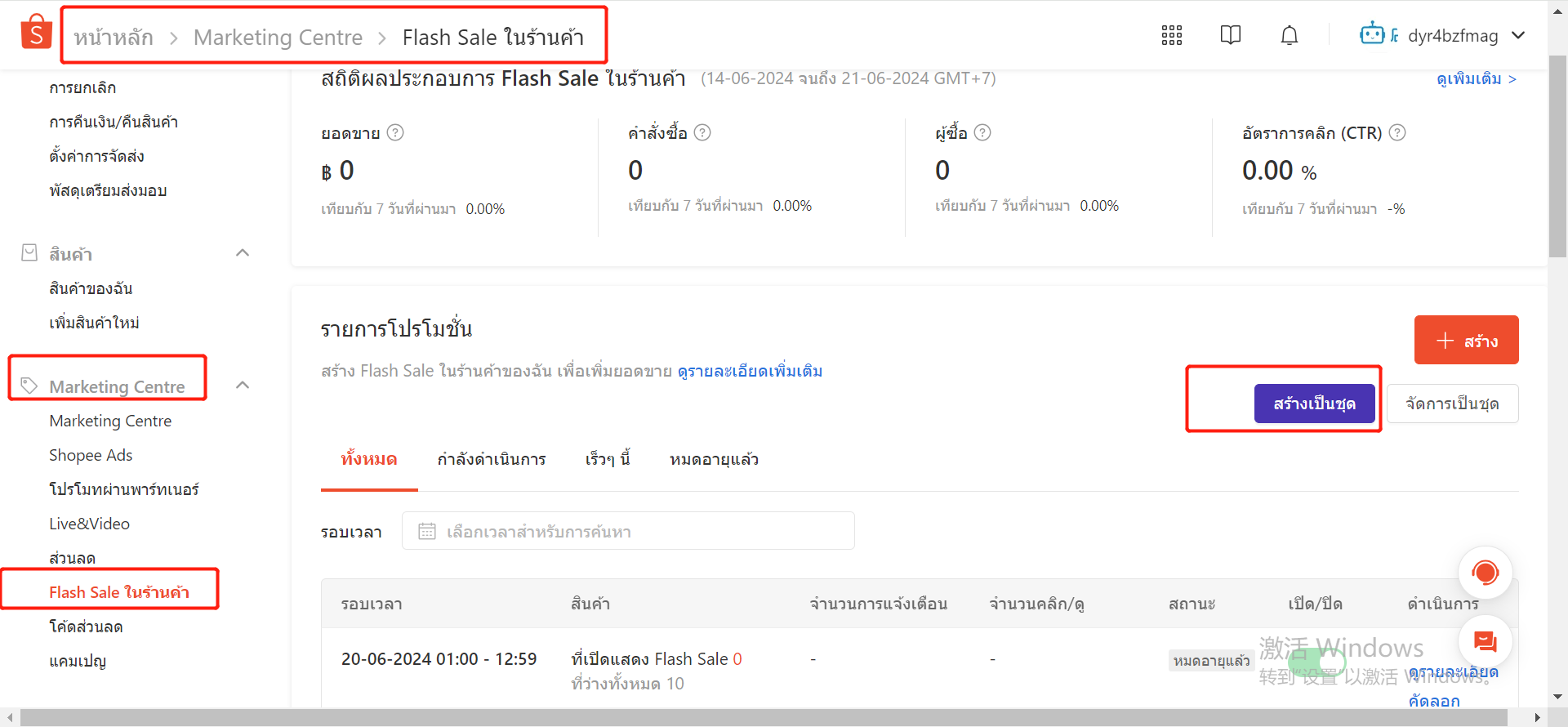1568x727 pixels.
Task: Click the รอบเวลา date search field
Action: tap(627, 531)
